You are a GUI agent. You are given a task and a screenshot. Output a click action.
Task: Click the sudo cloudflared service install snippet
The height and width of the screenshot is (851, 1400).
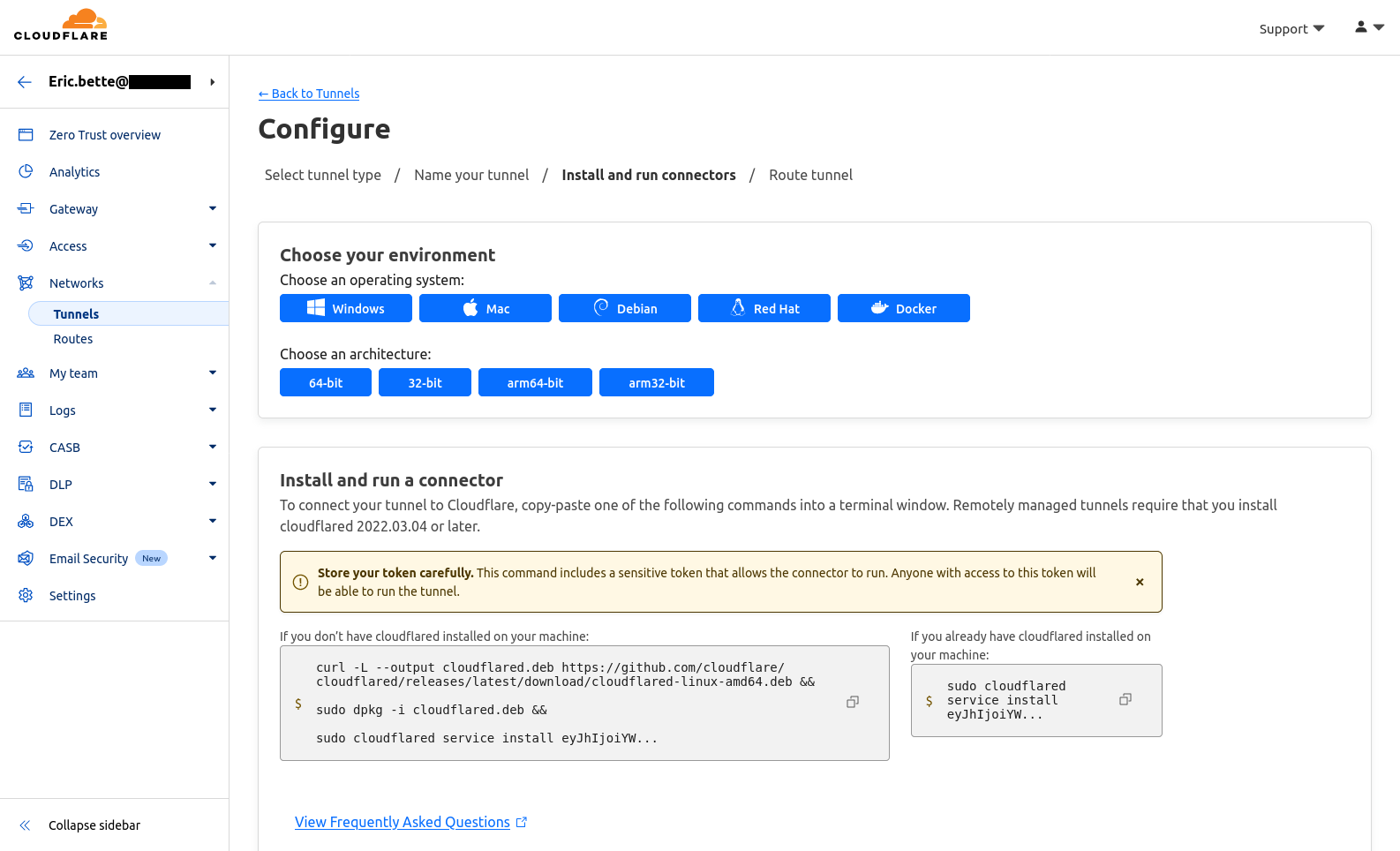pyautogui.click(x=1006, y=700)
